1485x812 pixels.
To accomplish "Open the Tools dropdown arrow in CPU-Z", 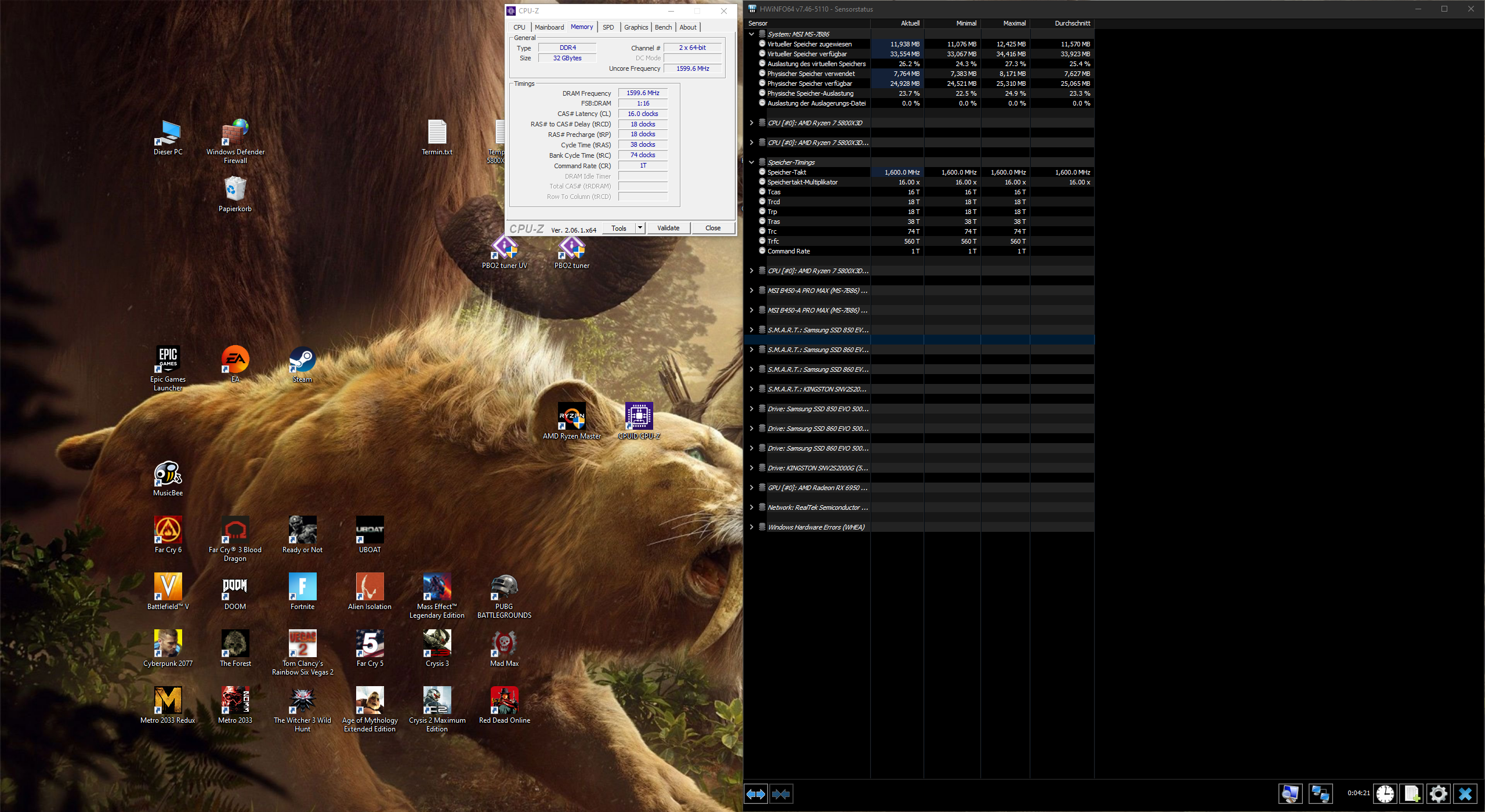I will pos(640,228).
